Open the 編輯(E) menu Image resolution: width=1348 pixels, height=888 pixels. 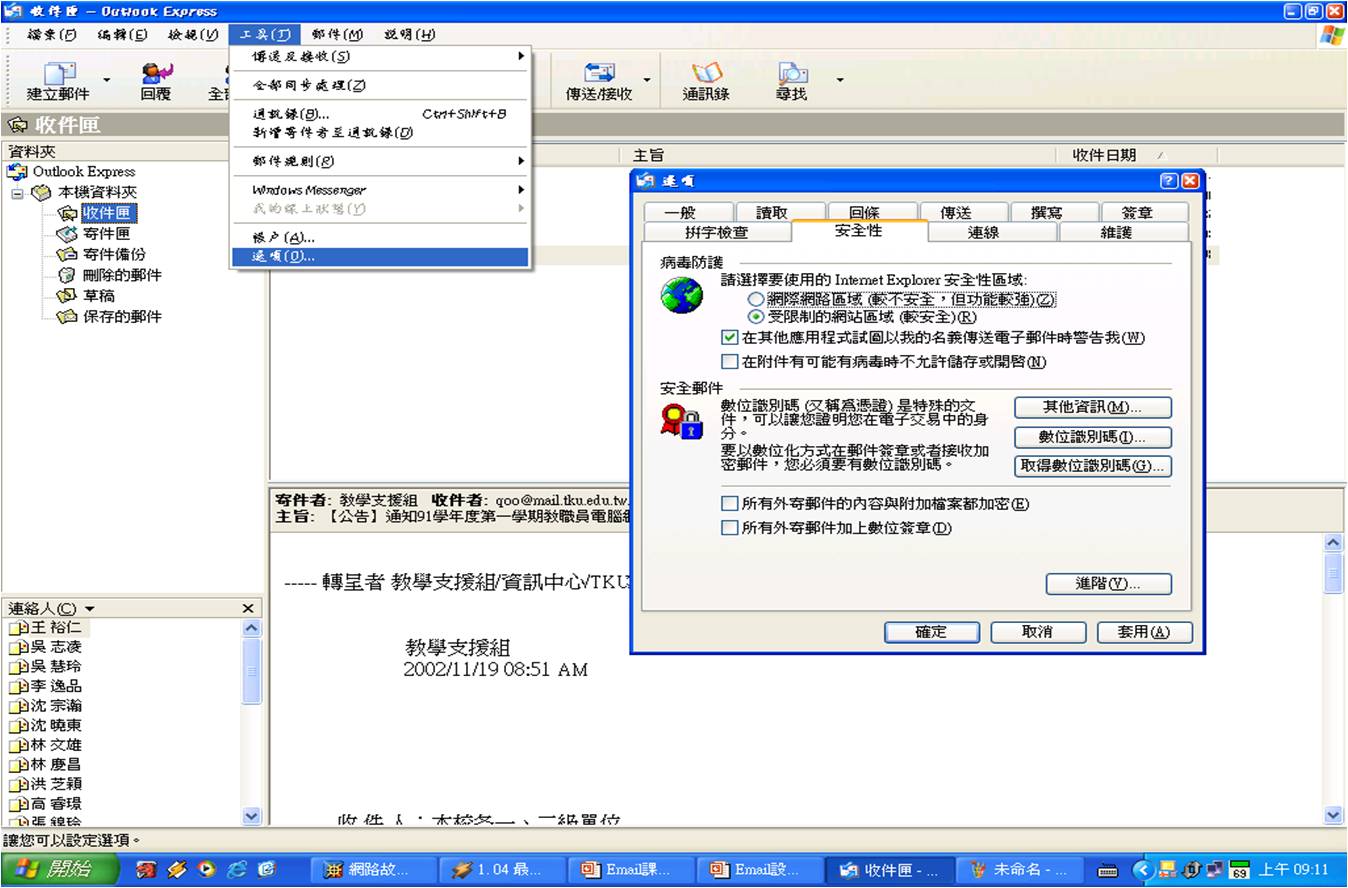122,34
